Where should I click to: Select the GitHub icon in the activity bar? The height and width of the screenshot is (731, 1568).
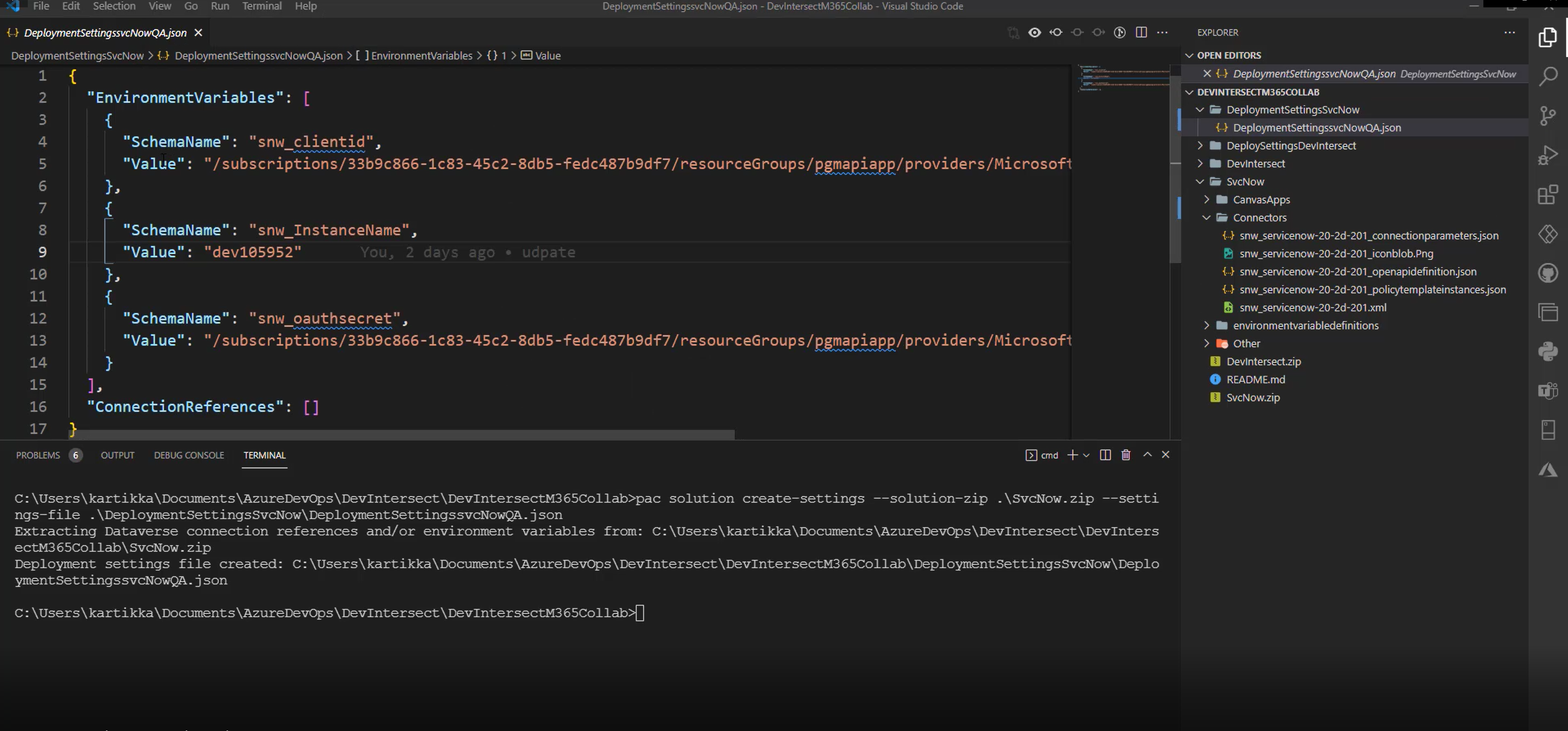click(1548, 272)
